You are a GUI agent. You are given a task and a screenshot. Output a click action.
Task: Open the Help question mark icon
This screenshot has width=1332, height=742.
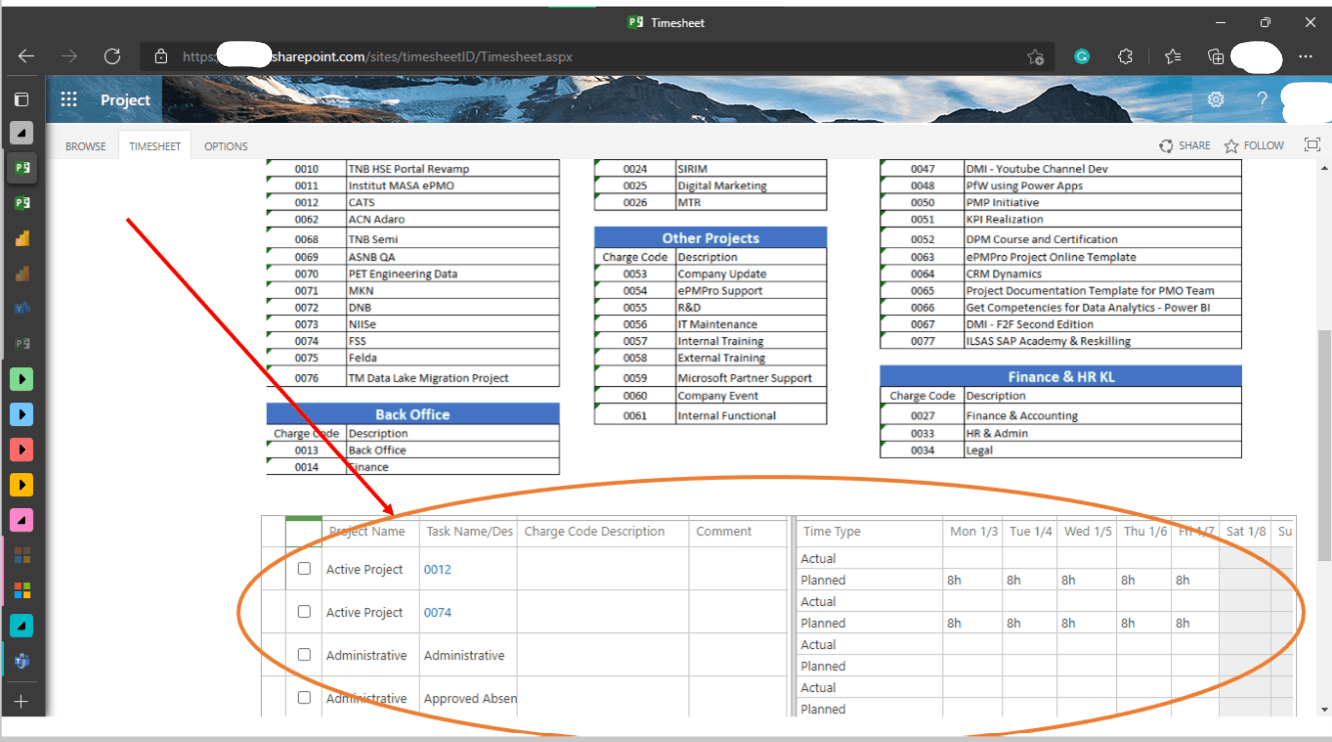click(x=1262, y=99)
